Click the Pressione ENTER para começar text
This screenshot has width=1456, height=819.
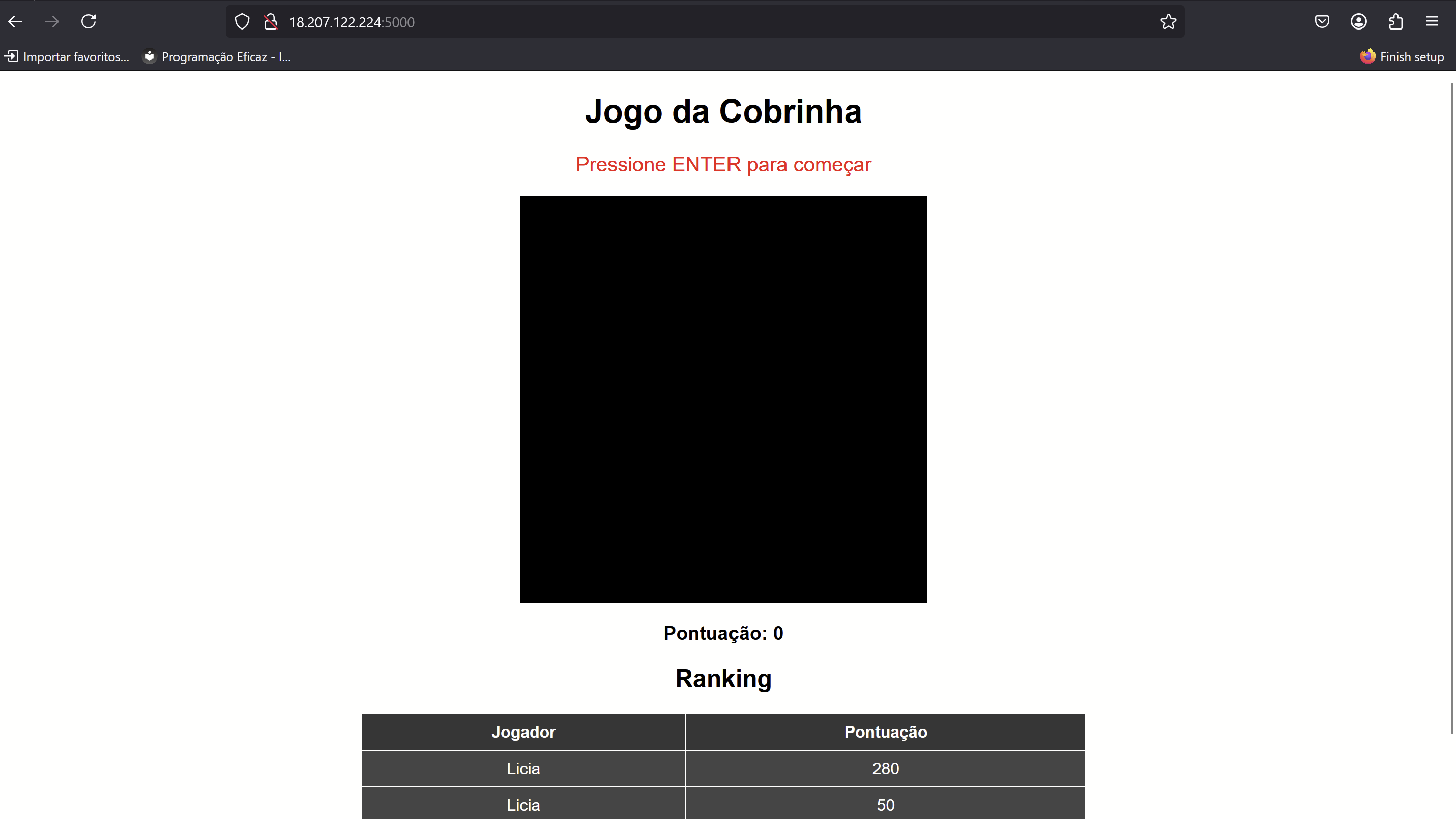tap(723, 164)
